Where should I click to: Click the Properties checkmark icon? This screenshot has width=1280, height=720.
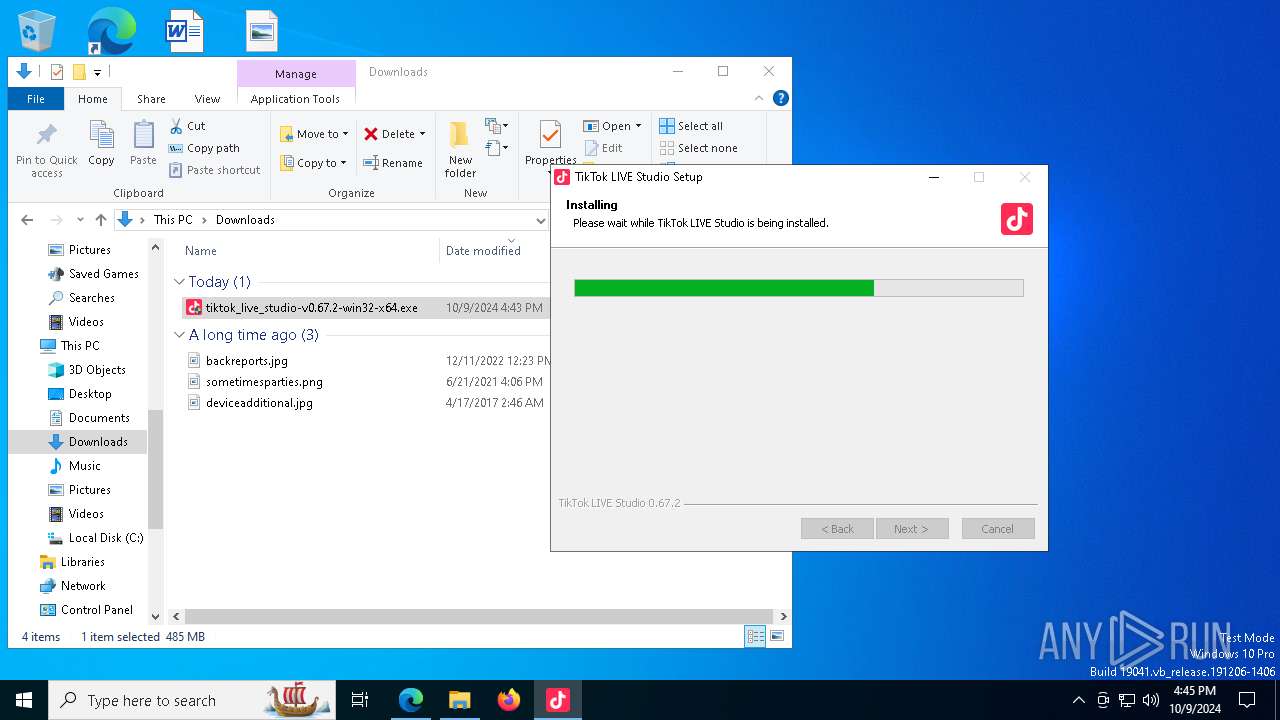(x=550, y=134)
